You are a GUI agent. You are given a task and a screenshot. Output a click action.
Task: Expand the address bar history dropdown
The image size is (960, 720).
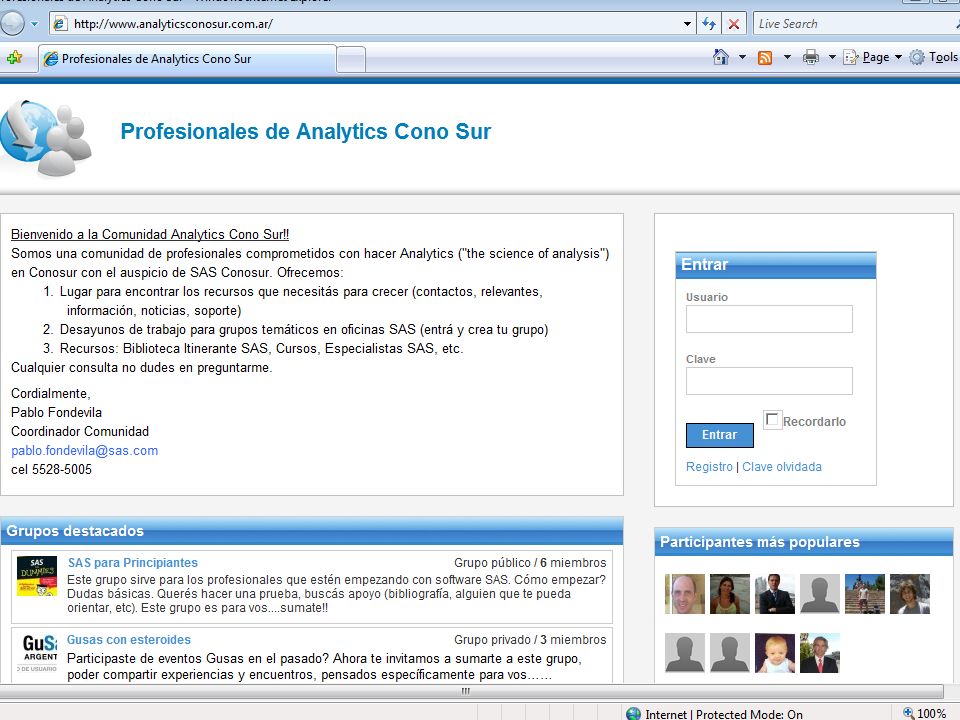(x=688, y=24)
